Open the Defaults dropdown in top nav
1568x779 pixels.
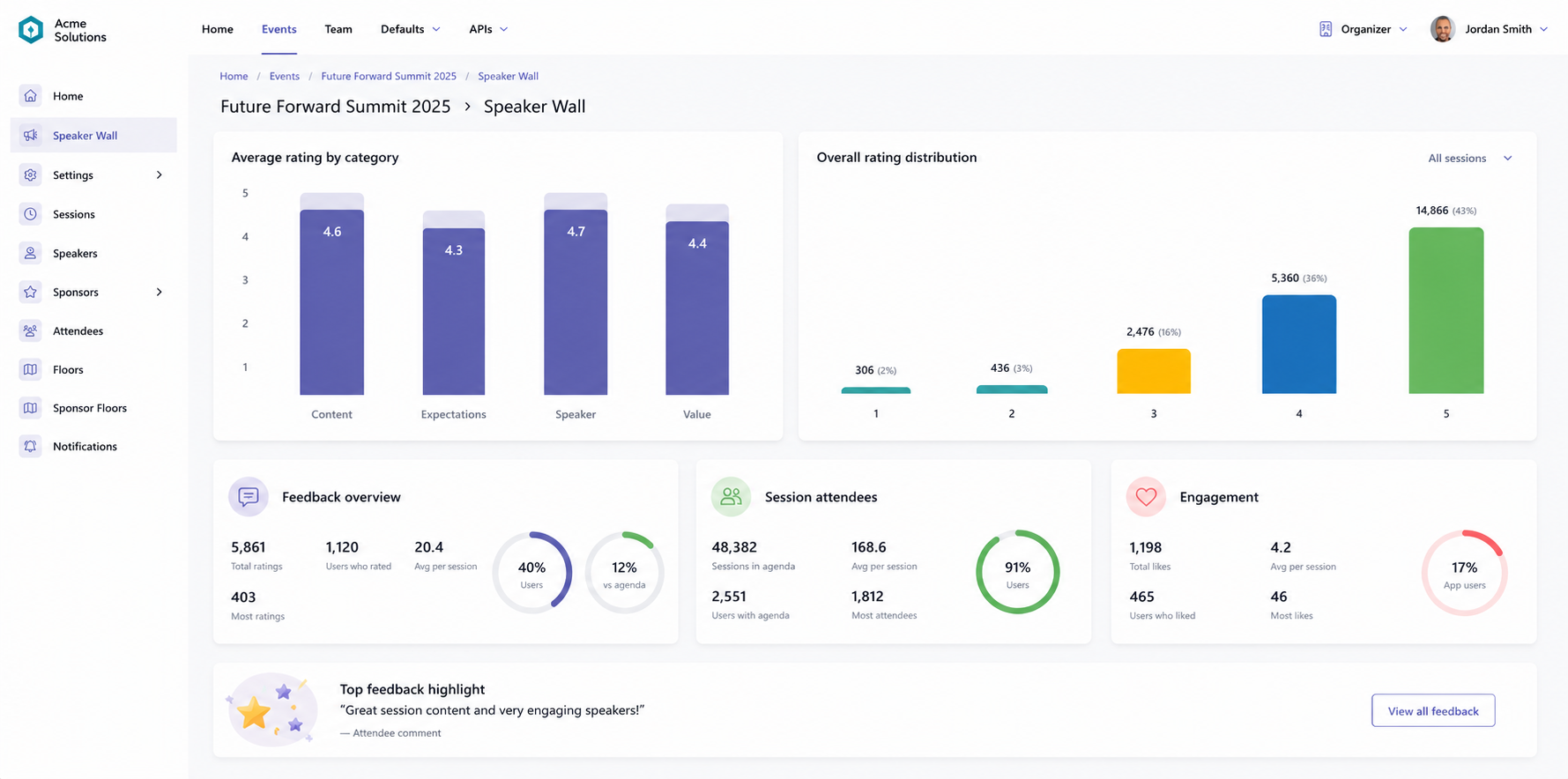coord(410,29)
